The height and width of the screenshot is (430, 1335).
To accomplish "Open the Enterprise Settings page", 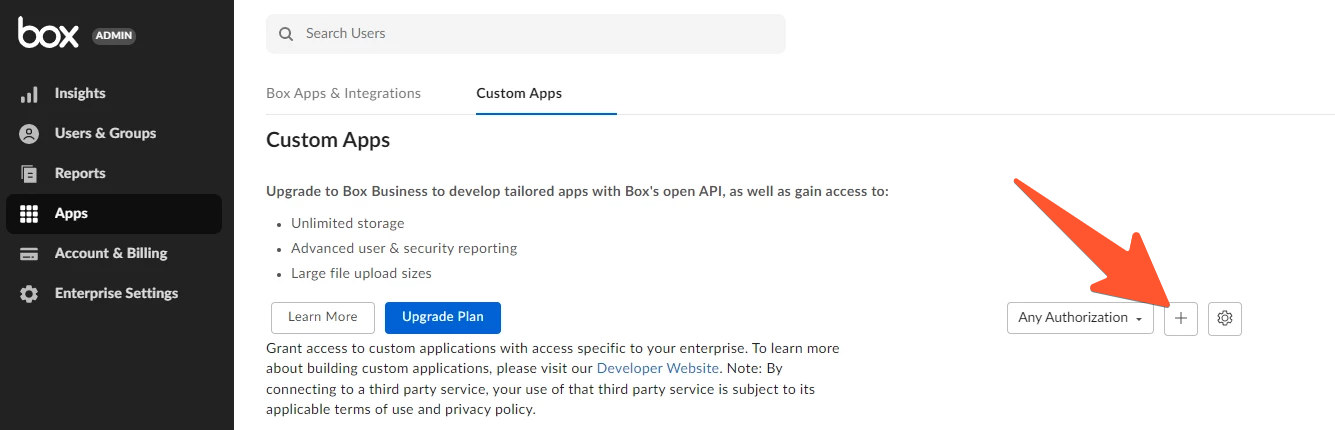I will (114, 294).
